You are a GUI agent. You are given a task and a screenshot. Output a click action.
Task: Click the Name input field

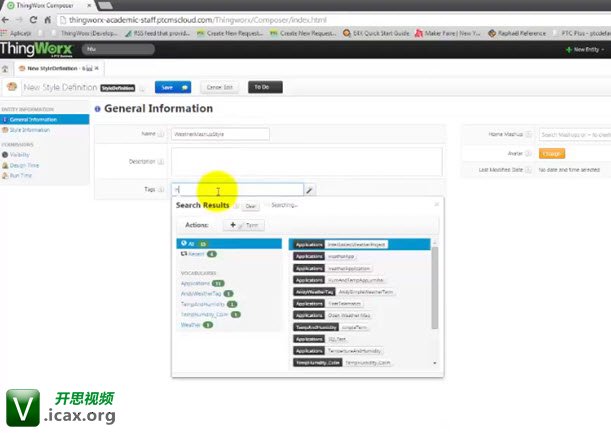[220, 134]
